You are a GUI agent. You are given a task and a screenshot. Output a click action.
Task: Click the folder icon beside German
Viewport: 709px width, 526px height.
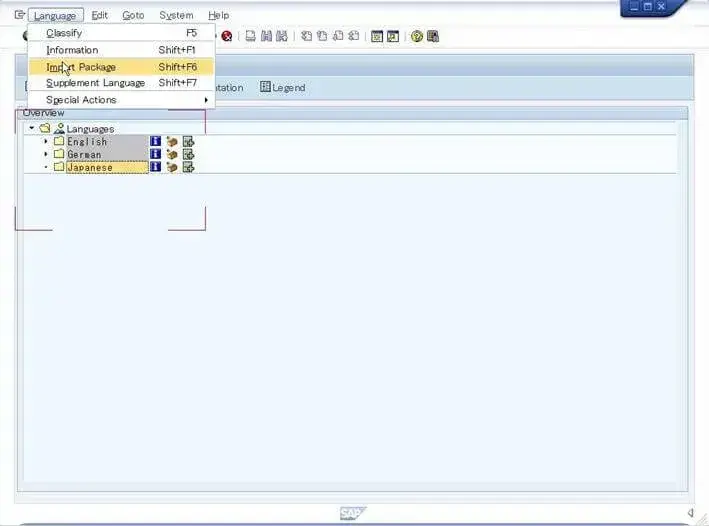(x=59, y=154)
